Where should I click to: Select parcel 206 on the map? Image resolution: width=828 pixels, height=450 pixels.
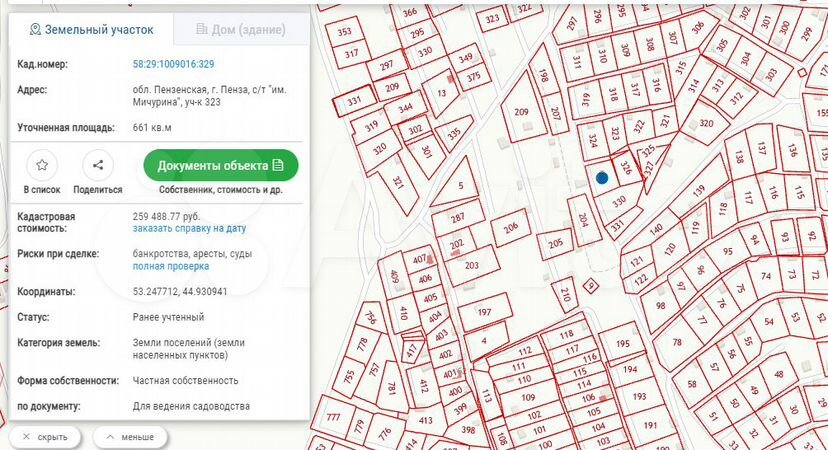[x=511, y=228]
